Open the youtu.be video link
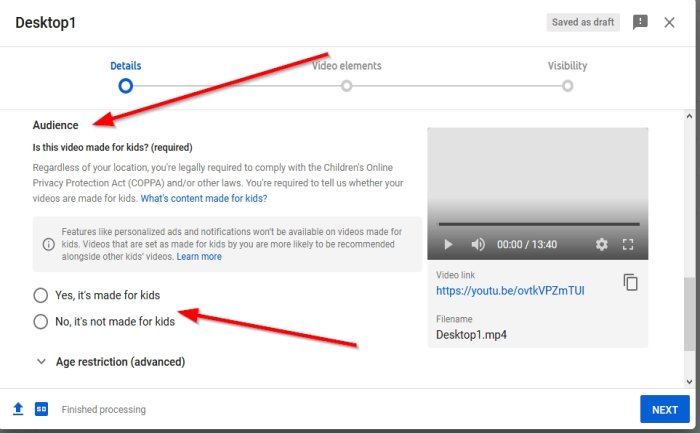700x433 pixels. (510, 291)
